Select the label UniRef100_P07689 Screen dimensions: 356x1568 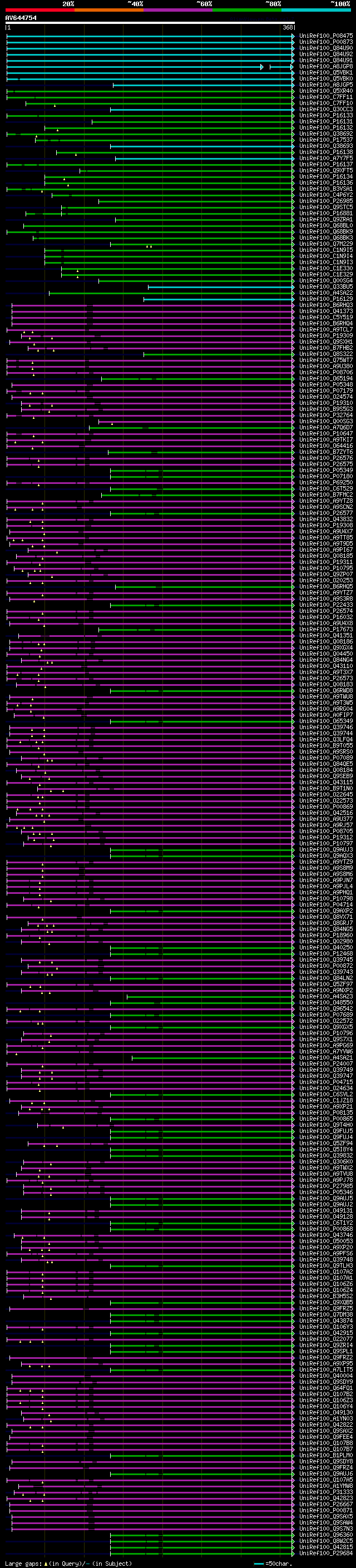325,1015
